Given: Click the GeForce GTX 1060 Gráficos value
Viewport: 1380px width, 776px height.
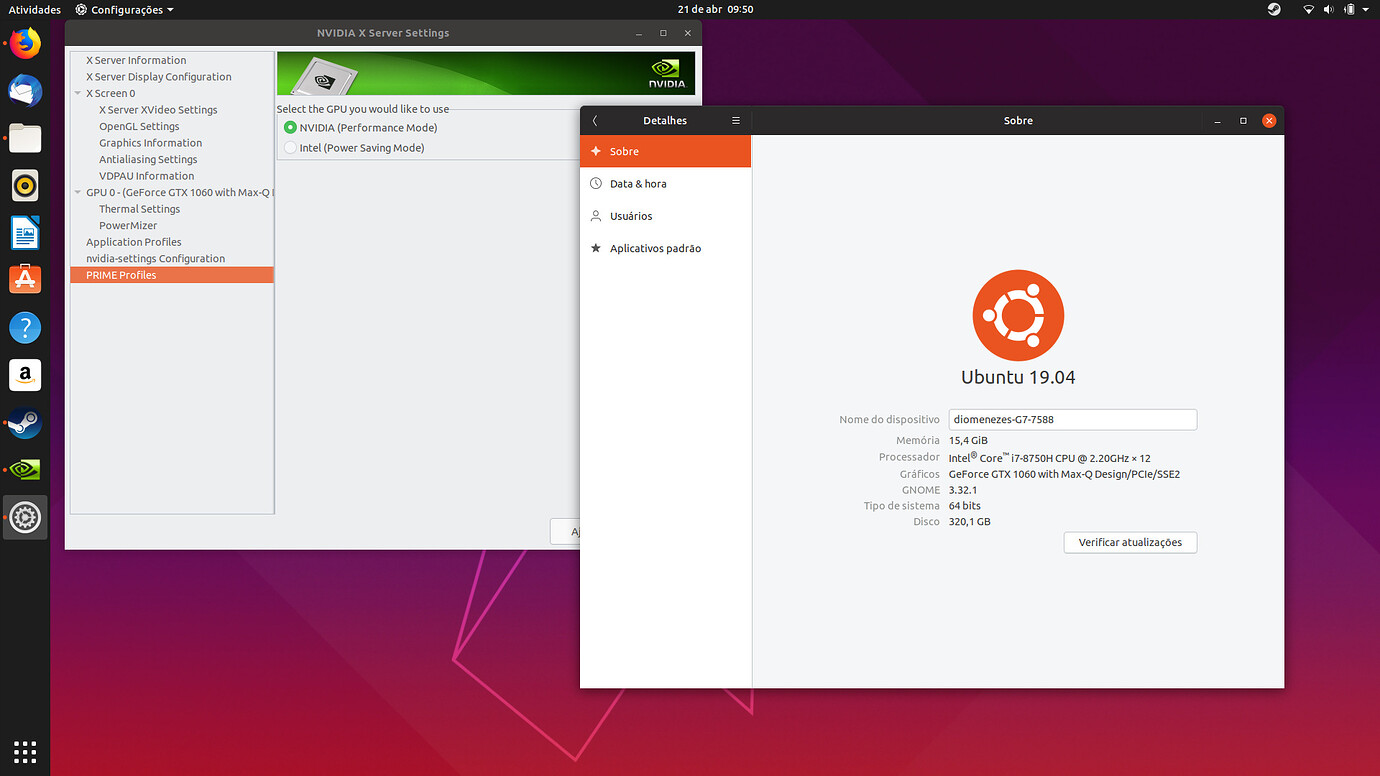Looking at the screenshot, I should [x=1064, y=474].
